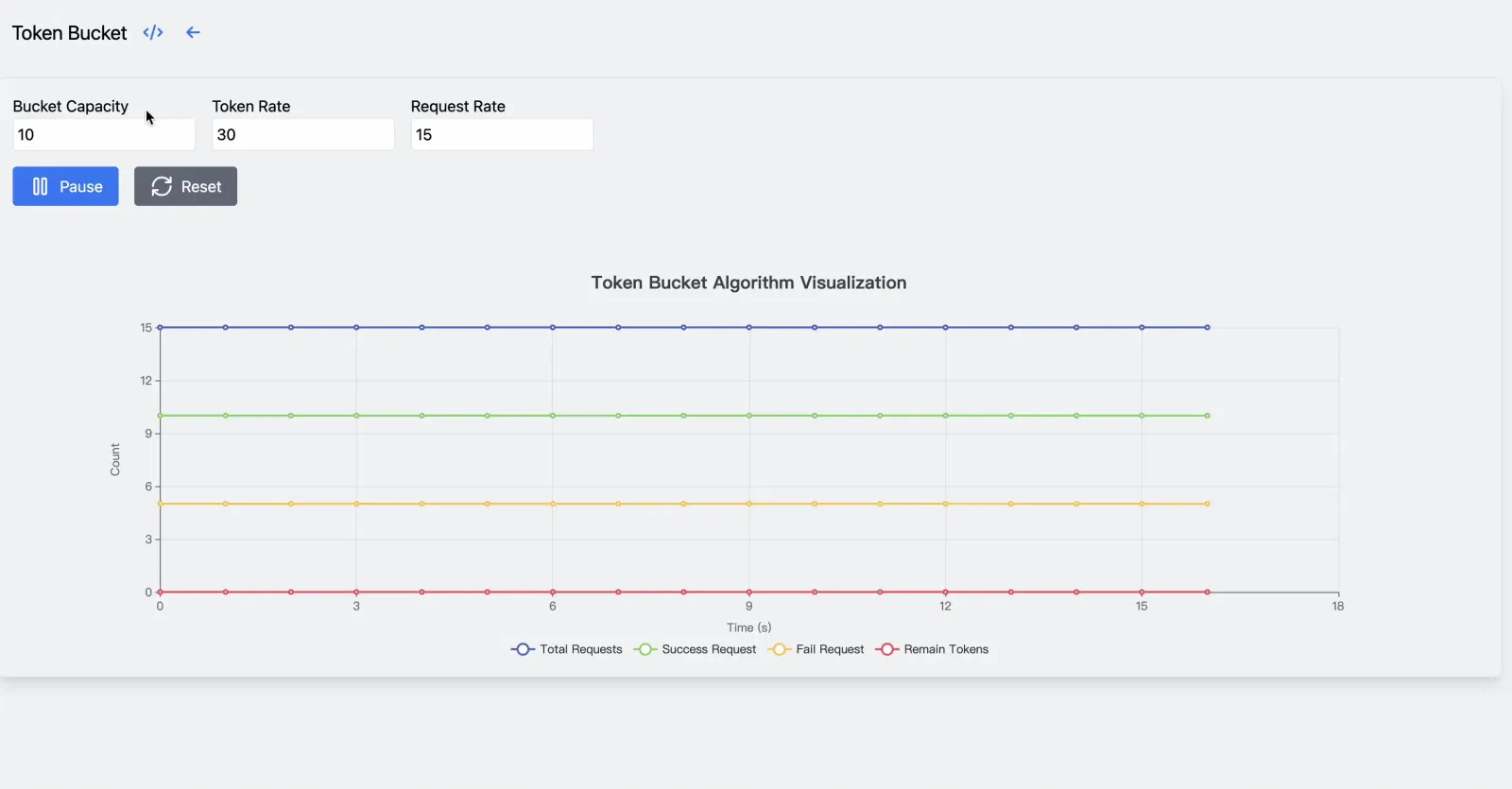Toggle Remain Tokens series in legend
The height and width of the screenshot is (789, 1512).
945,649
